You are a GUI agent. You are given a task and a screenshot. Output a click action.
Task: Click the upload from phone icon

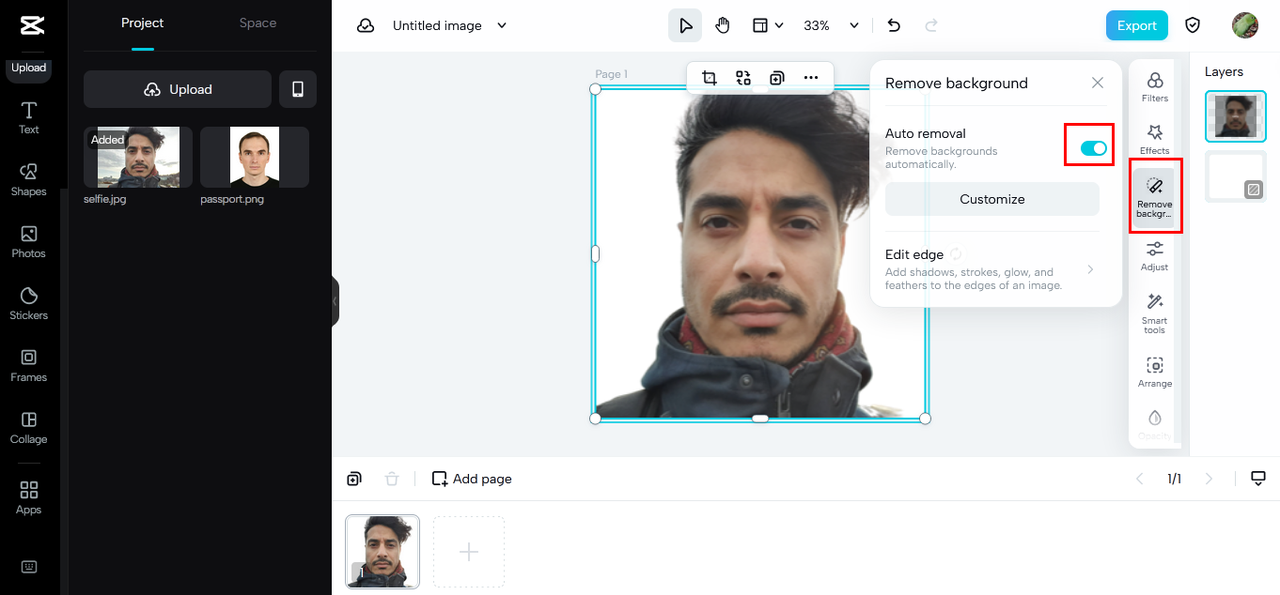(x=298, y=89)
